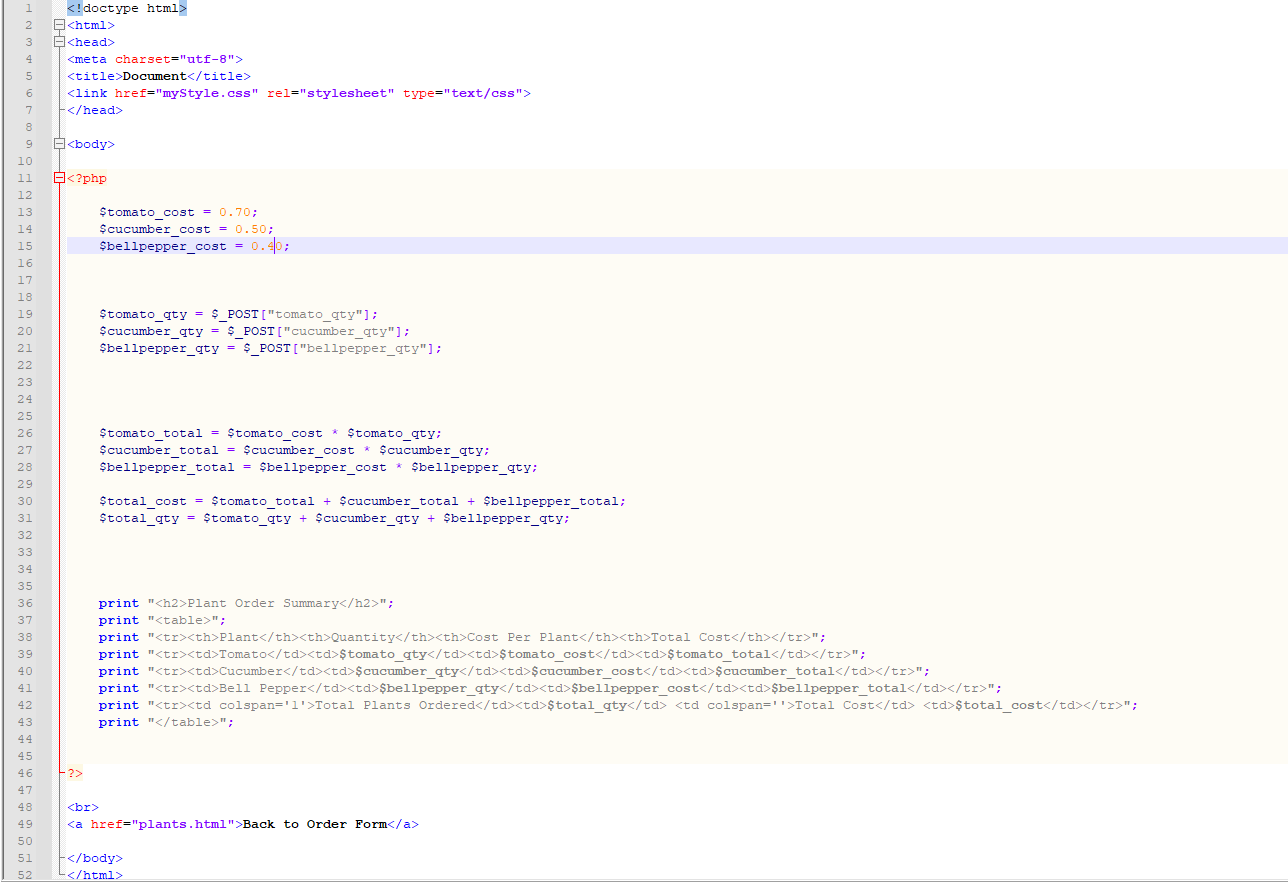This screenshot has width=1288, height=882.
Task: Click the <!doctype html> declaration
Action: [125, 7]
